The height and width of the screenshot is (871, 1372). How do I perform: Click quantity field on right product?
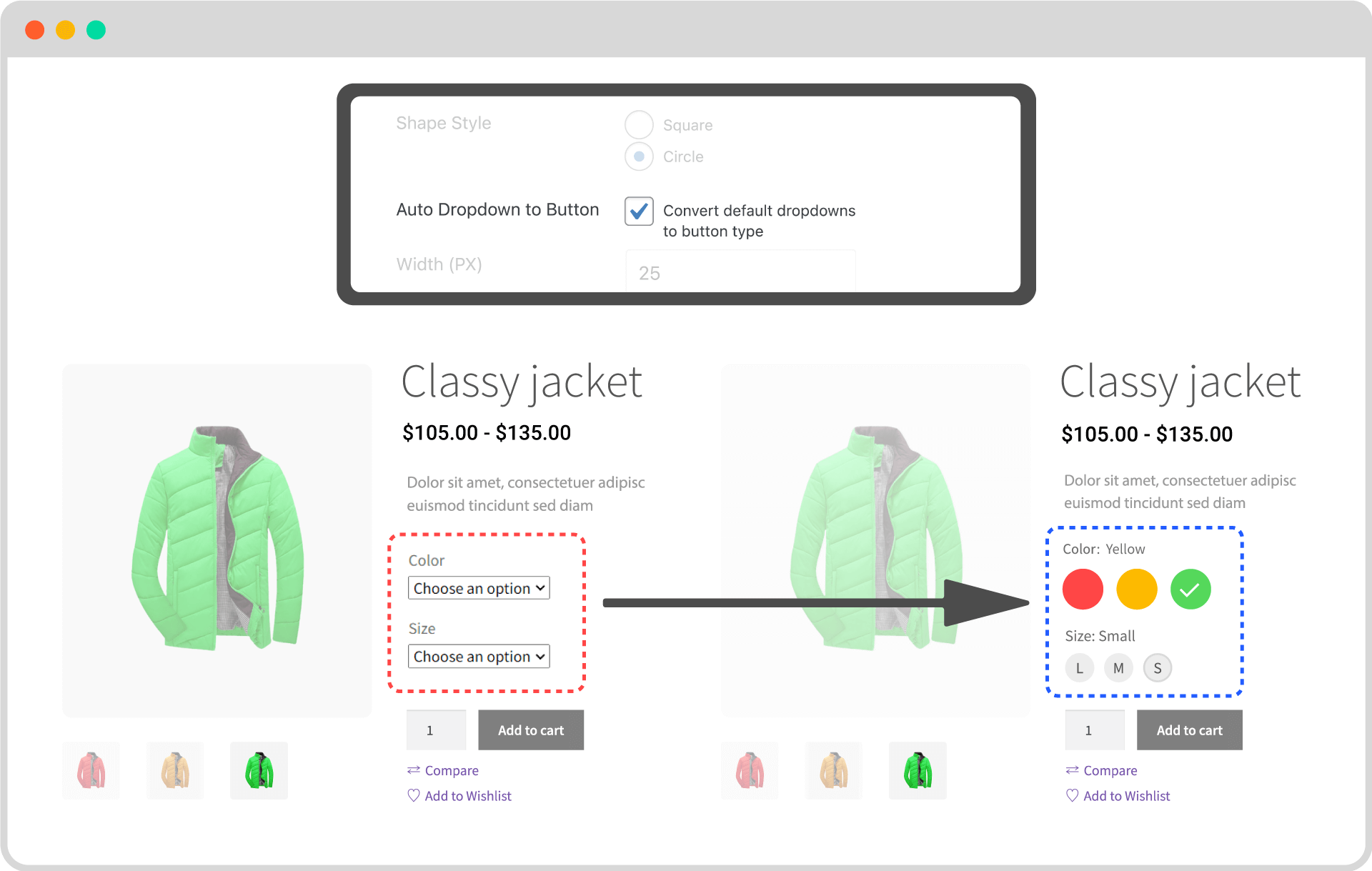[x=1095, y=730]
